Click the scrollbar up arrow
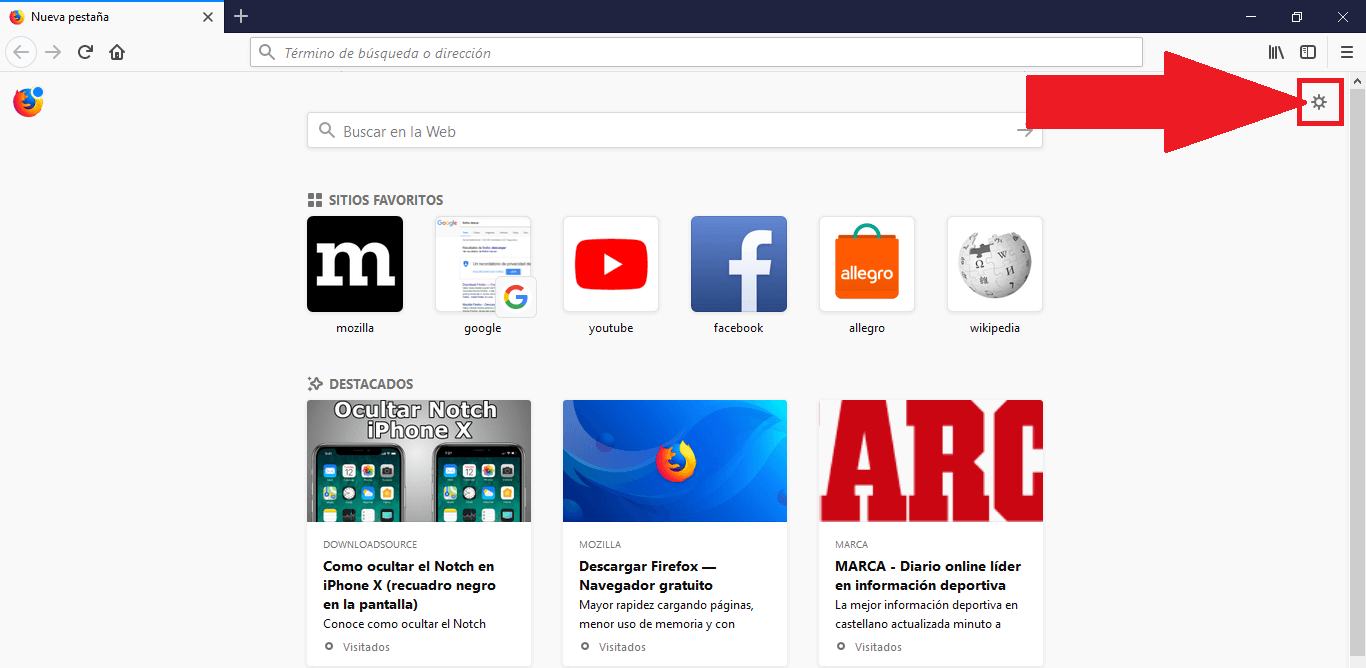The width and height of the screenshot is (1366, 668). click(x=1357, y=80)
